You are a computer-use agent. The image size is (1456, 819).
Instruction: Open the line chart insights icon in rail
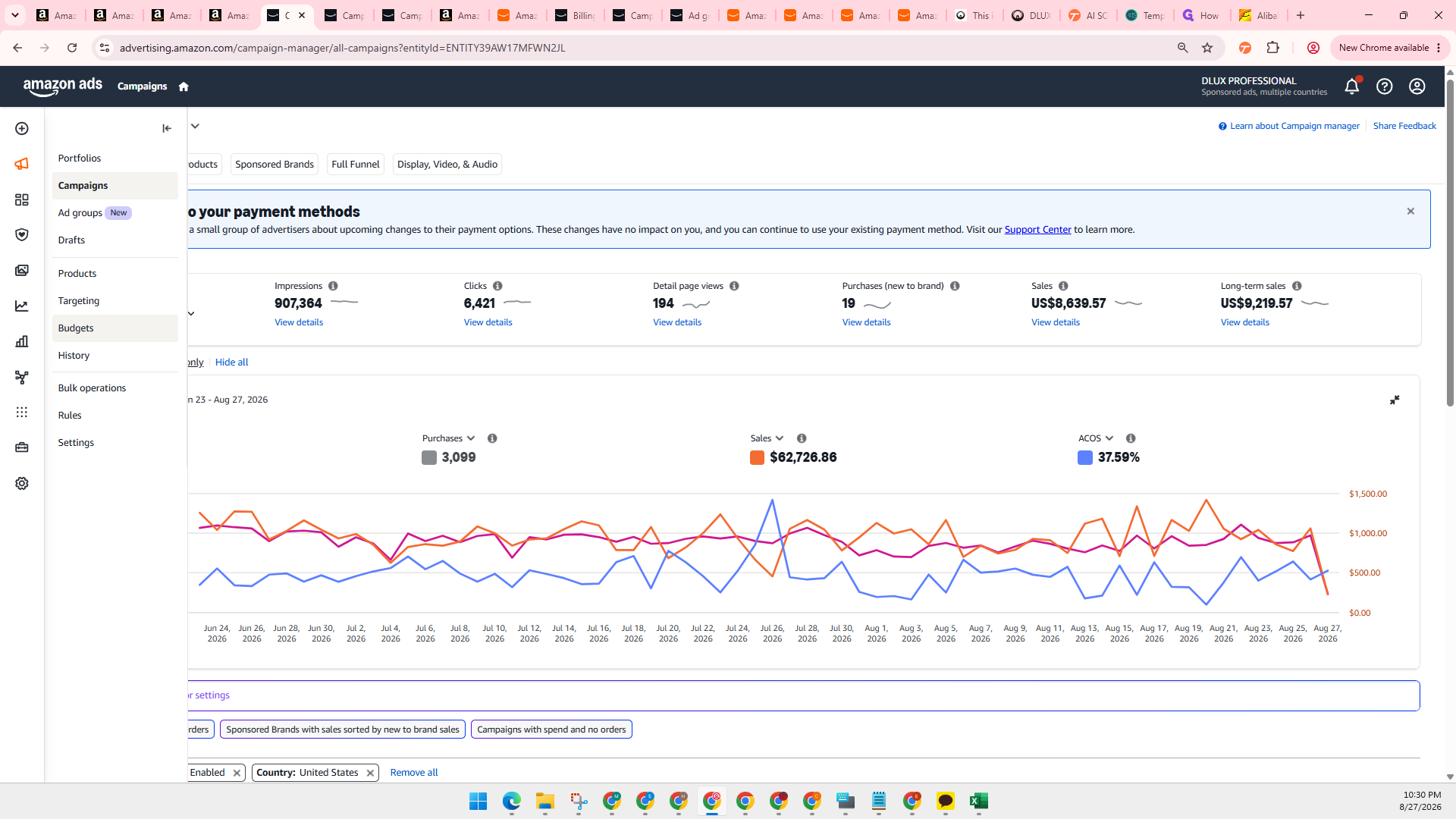[22, 306]
